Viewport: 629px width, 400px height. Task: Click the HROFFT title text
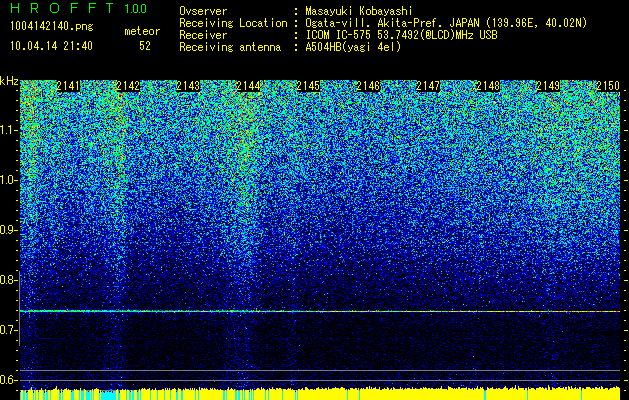tap(63, 8)
